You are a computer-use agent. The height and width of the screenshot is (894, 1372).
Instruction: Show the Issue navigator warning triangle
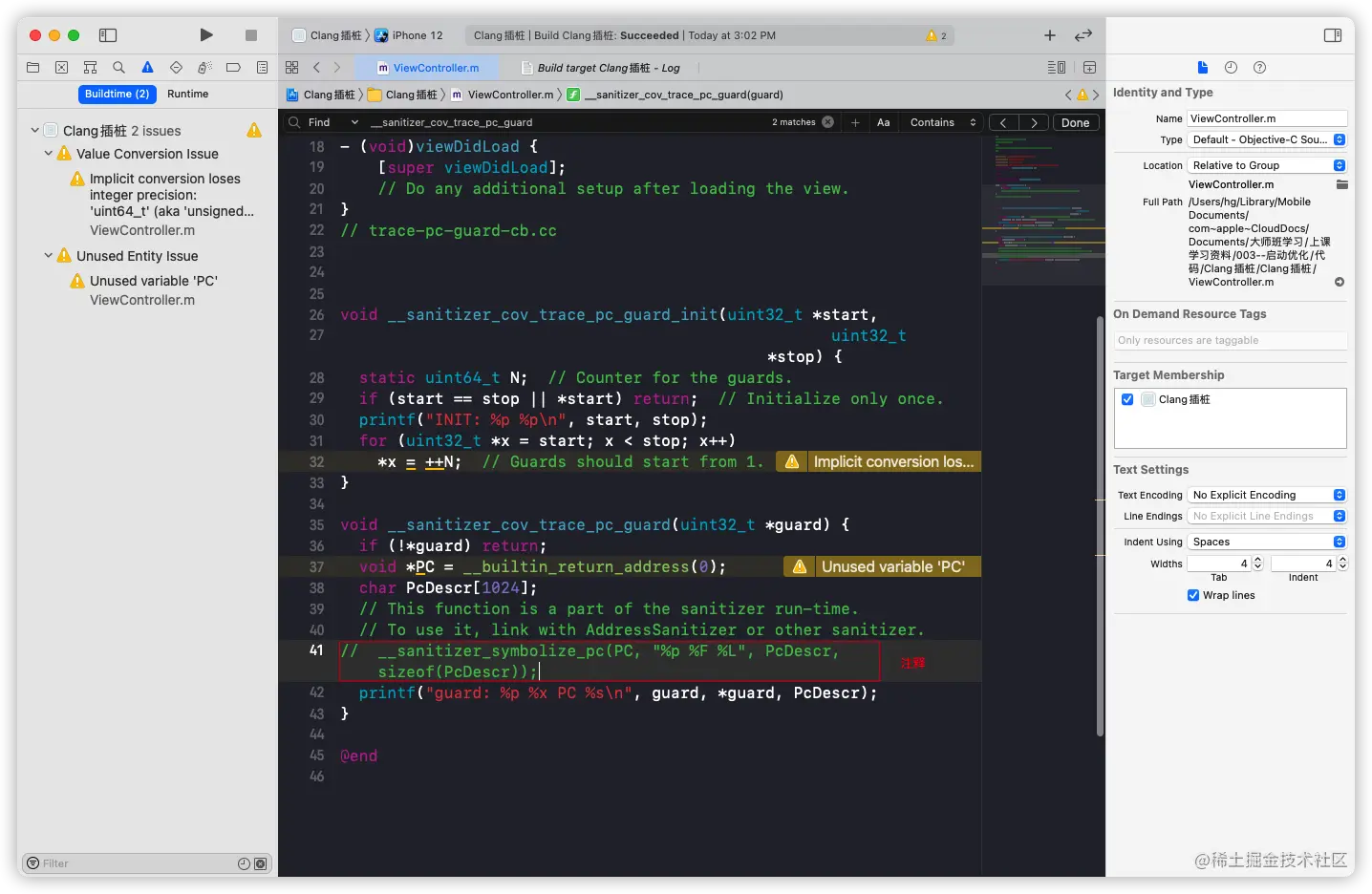[147, 68]
